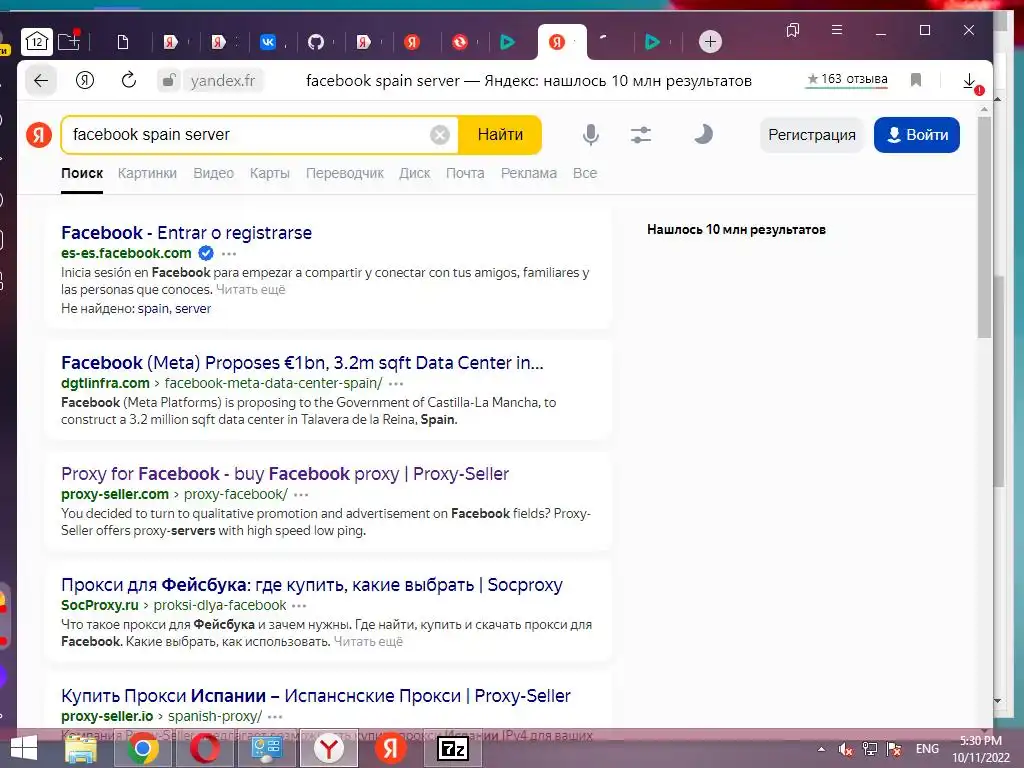1024x768 pixels.
Task: Click the browser back arrow button
Action: pos(40,81)
